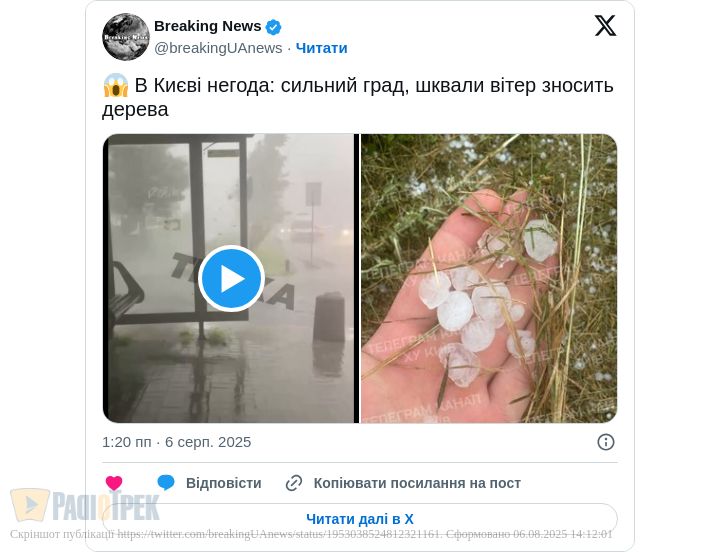
Task: Play the storm video
Action: coord(231,278)
